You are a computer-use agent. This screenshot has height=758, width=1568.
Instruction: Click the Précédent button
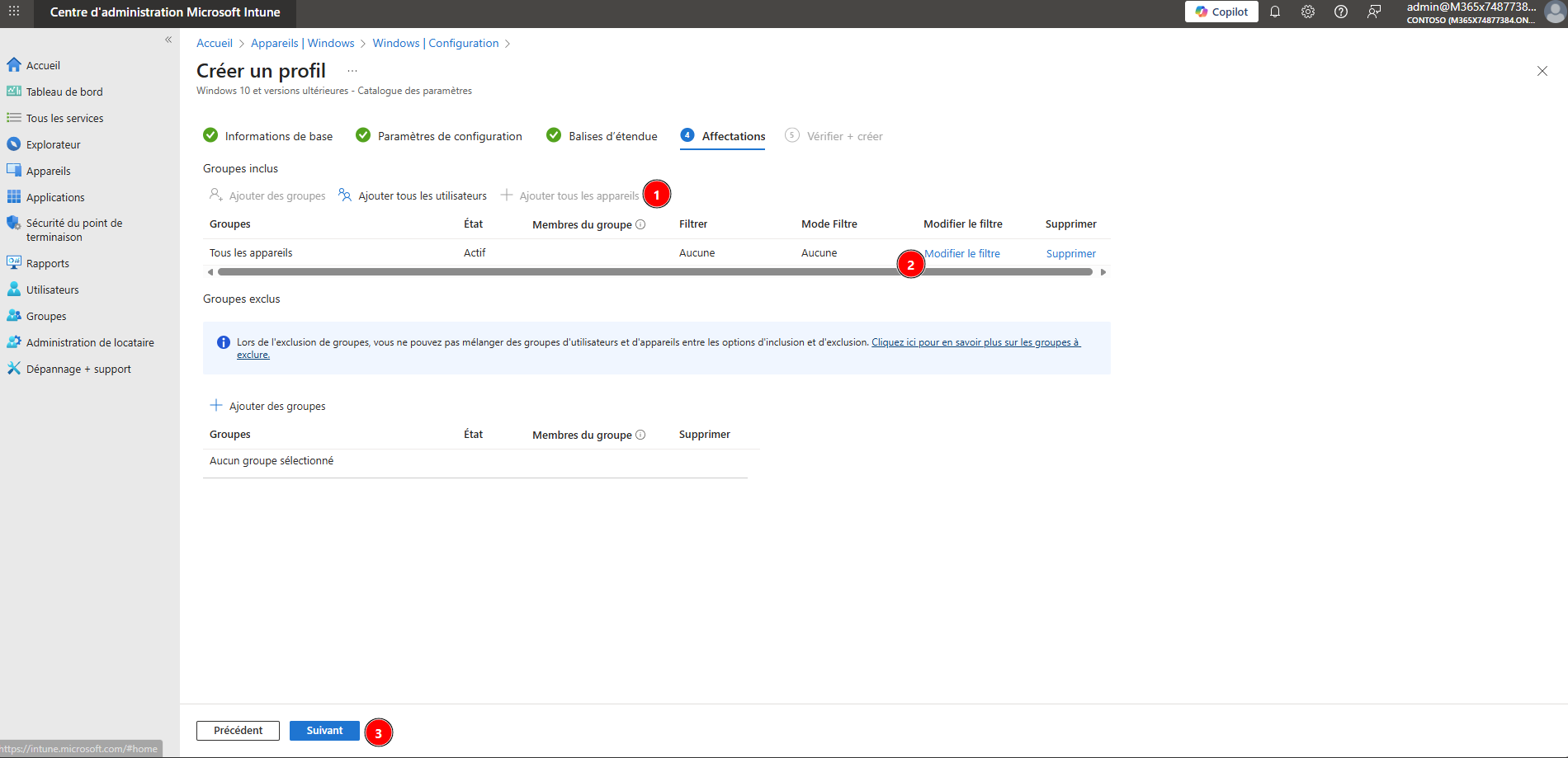(238, 731)
